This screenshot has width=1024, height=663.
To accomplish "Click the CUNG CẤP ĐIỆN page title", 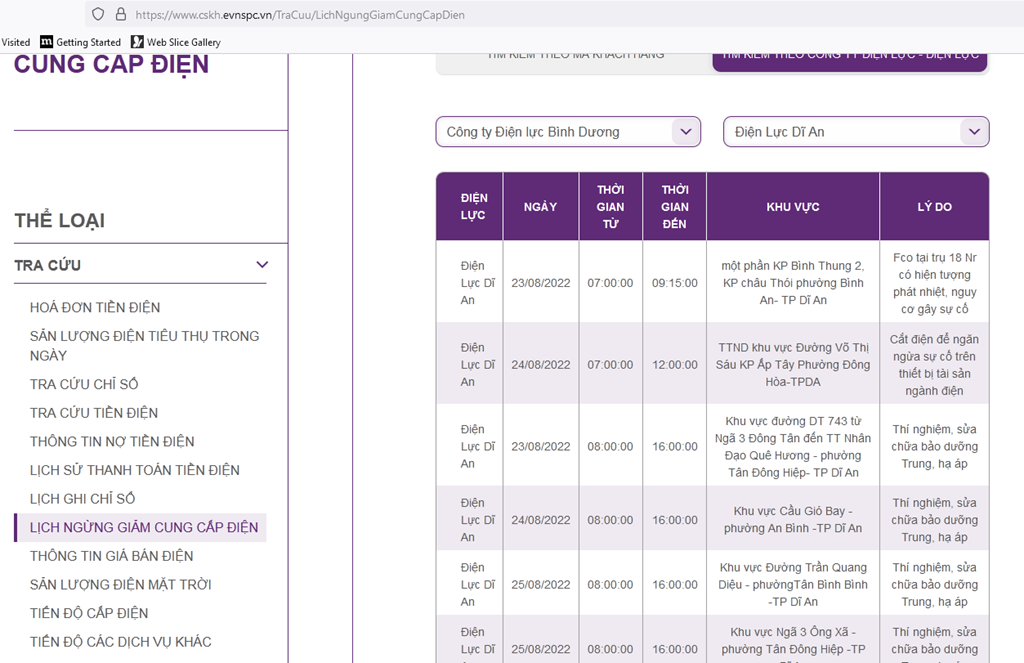I will (111, 65).
